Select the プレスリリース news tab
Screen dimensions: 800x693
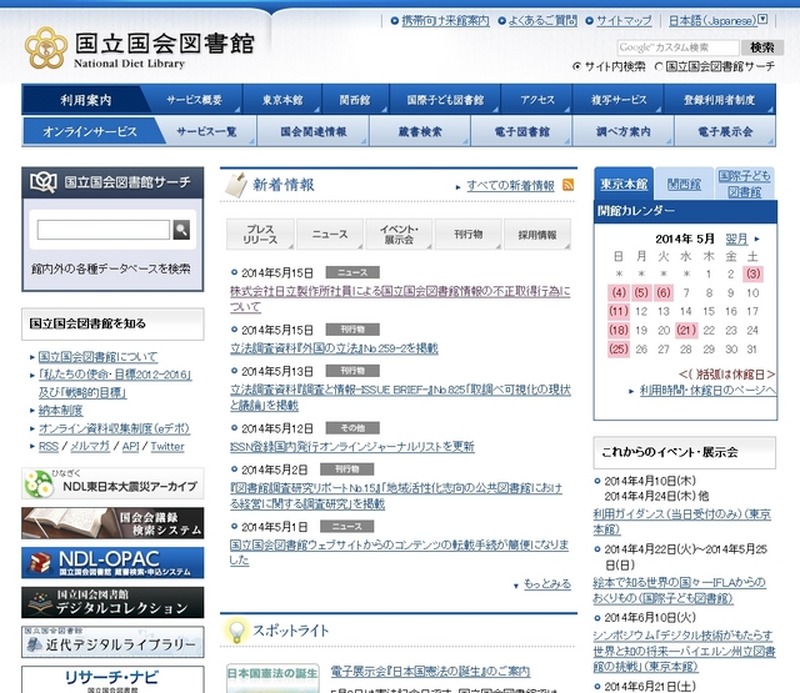click(260, 235)
